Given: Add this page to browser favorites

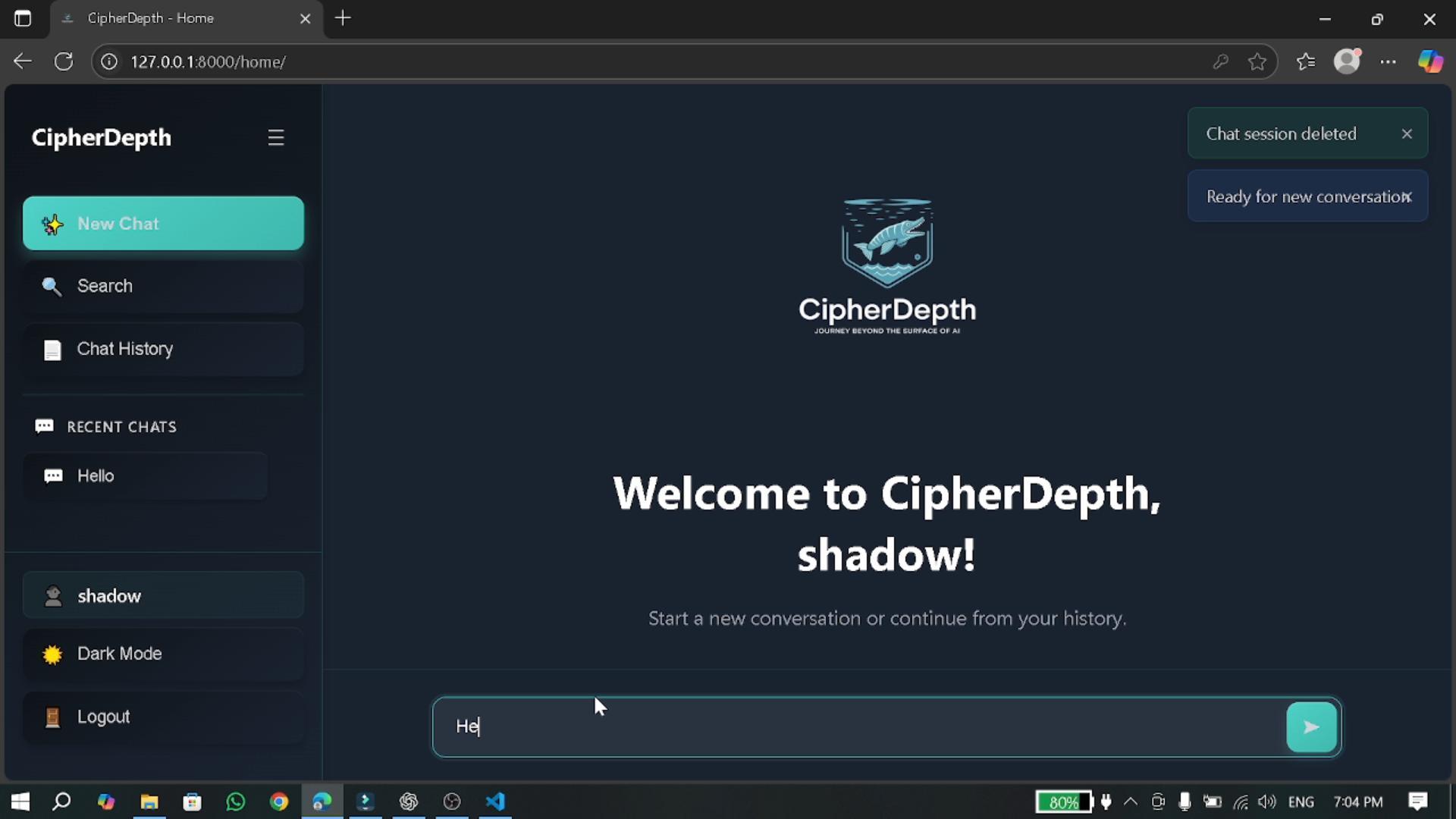Looking at the screenshot, I should pos(1257,62).
